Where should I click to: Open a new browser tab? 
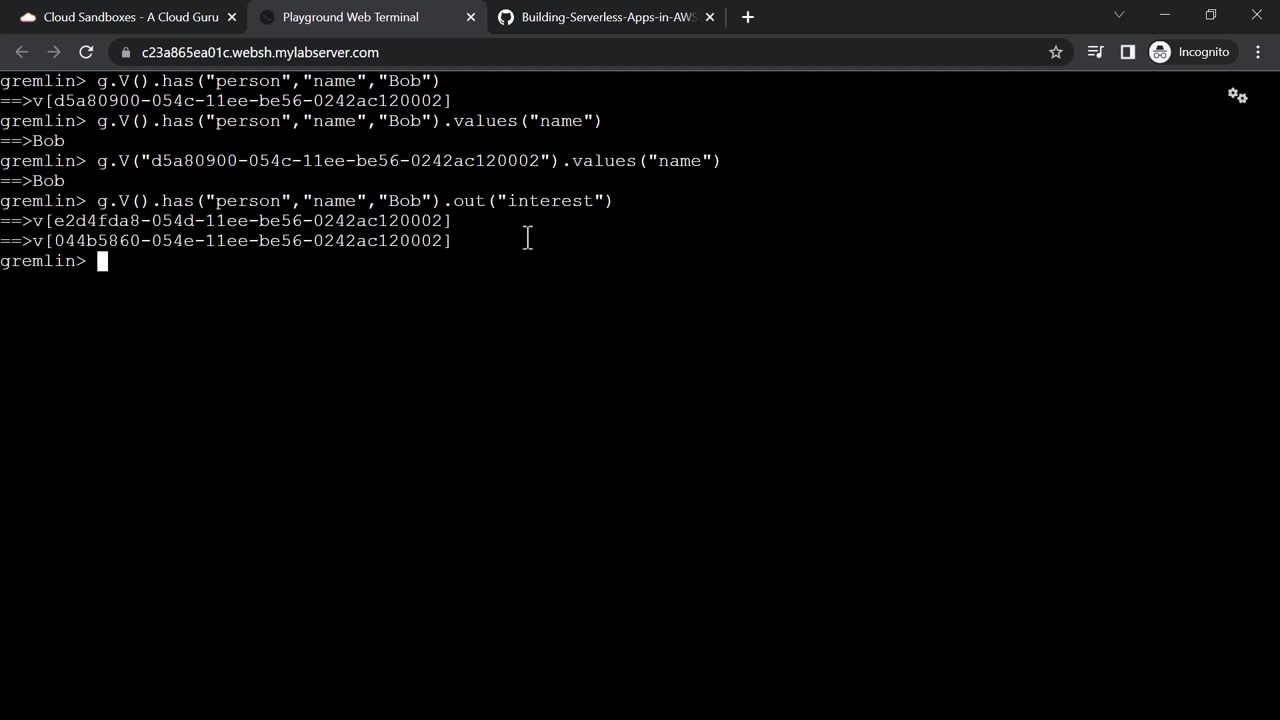[748, 17]
